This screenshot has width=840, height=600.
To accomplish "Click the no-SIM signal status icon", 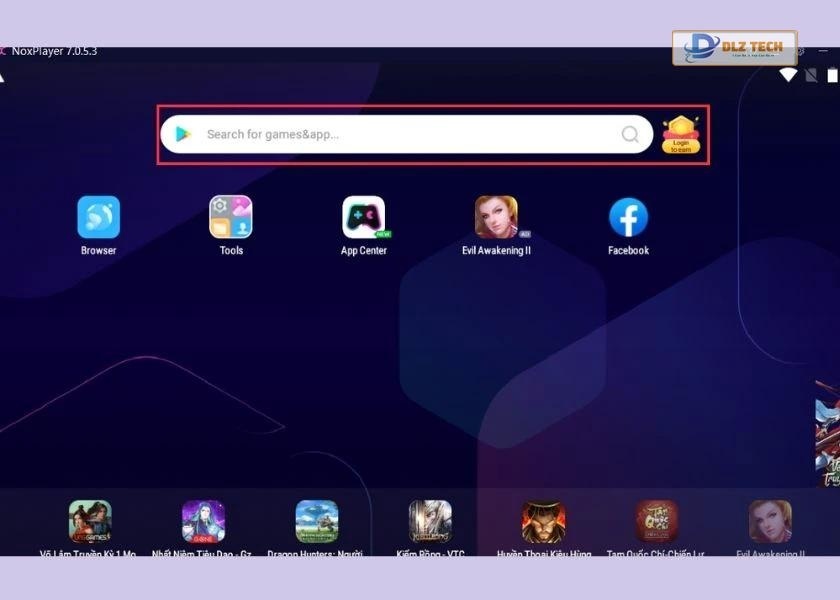I will pyautogui.click(x=811, y=75).
